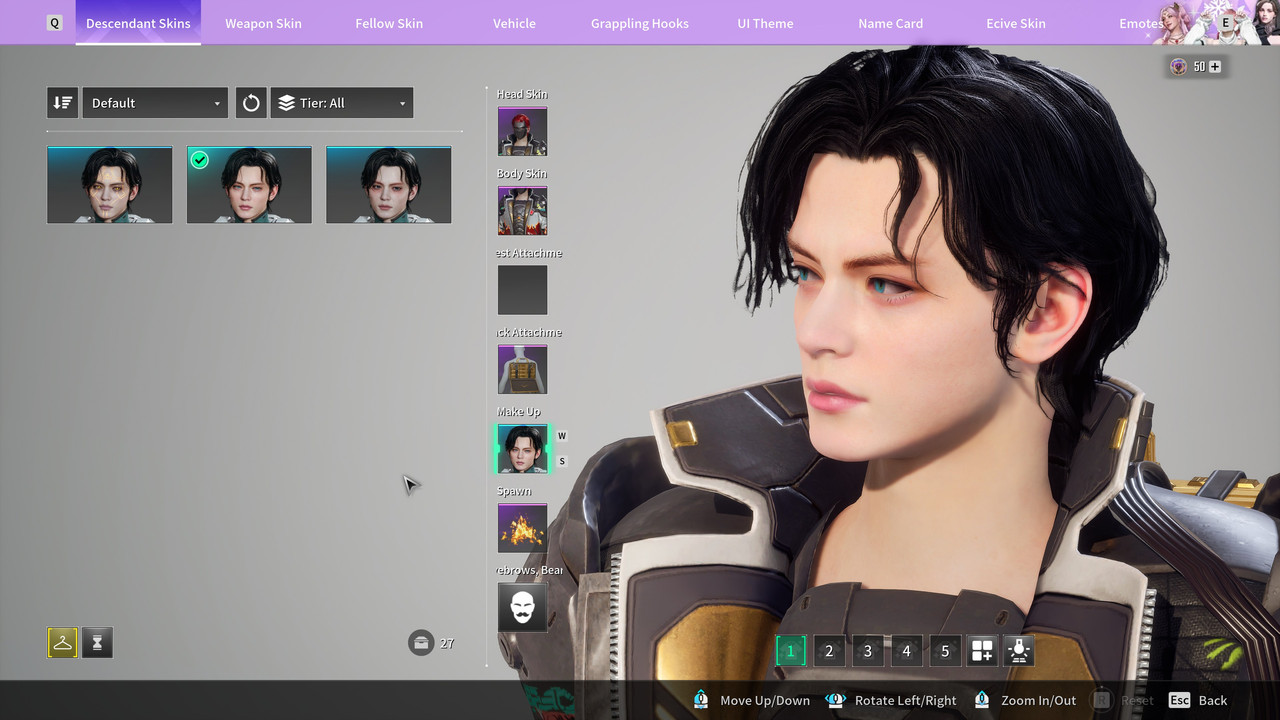Click the Q key icon before tabs

click(x=54, y=23)
